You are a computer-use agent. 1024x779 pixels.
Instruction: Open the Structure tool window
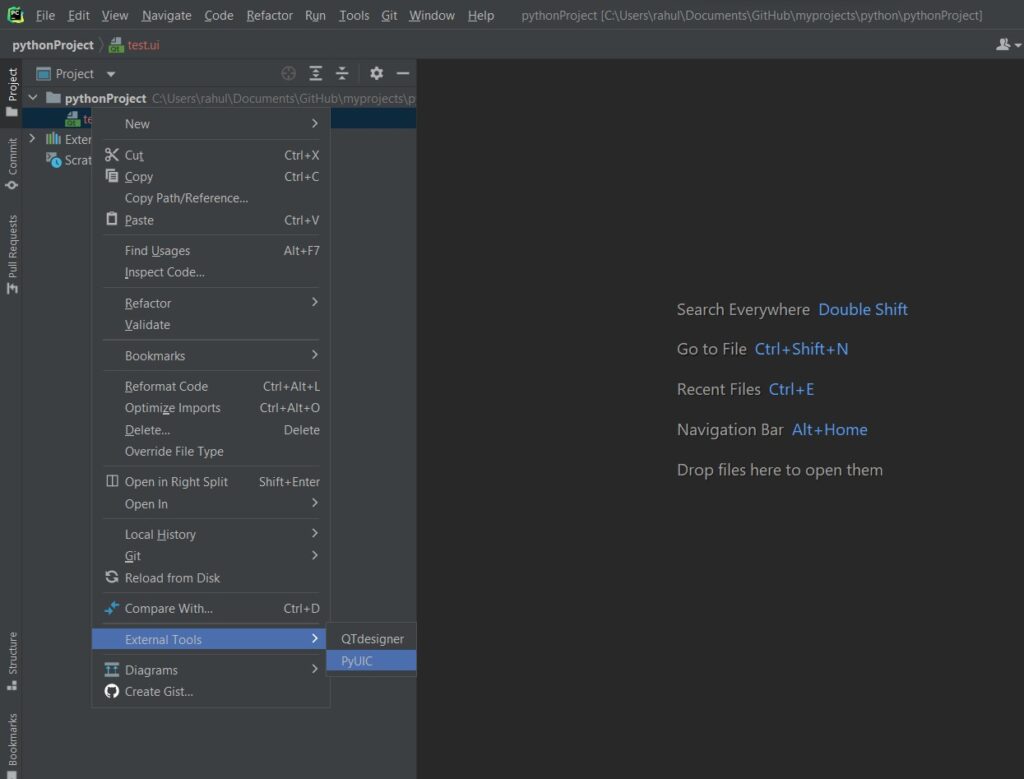pyautogui.click(x=12, y=660)
